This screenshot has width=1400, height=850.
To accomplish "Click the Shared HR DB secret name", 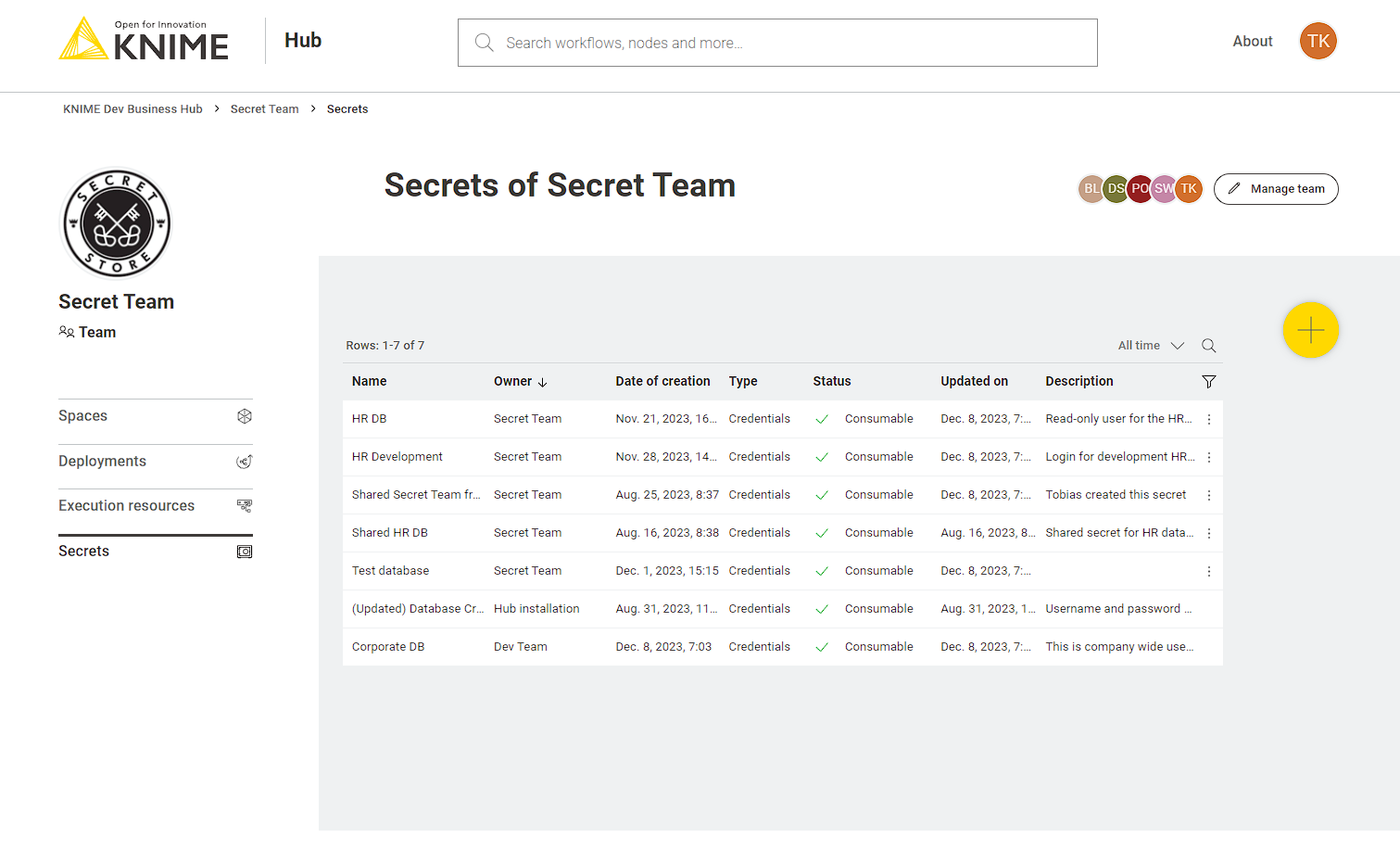I will [390, 533].
